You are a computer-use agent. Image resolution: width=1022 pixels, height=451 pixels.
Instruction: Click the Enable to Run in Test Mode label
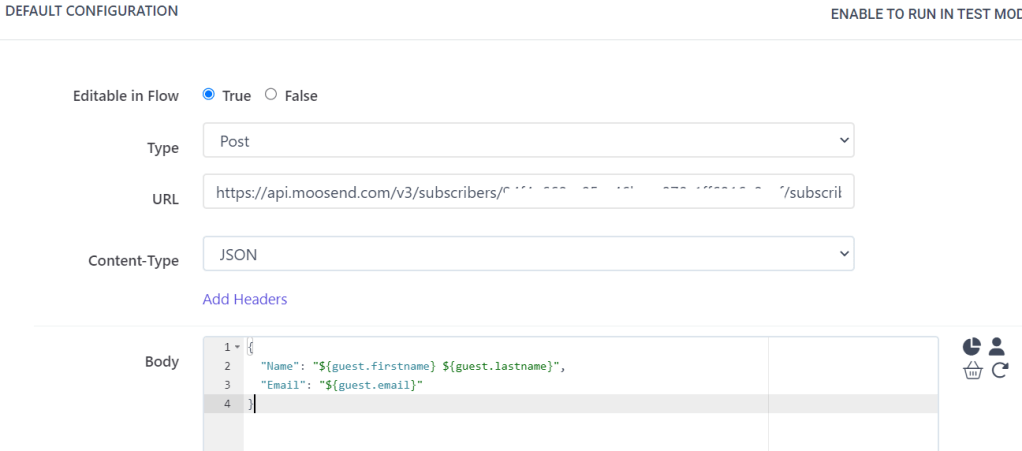point(925,15)
